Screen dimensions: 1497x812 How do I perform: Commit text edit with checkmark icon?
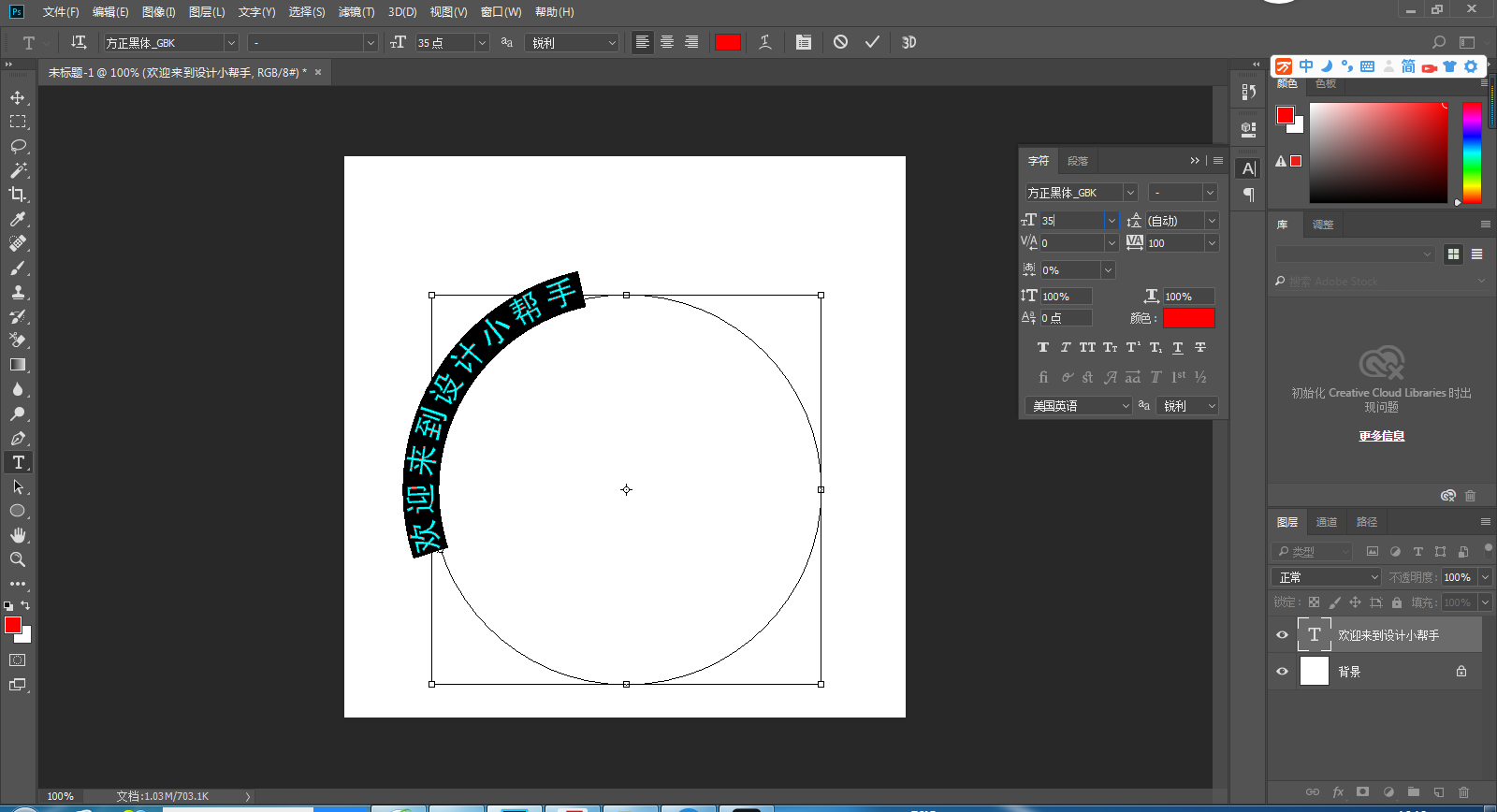click(x=872, y=42)
